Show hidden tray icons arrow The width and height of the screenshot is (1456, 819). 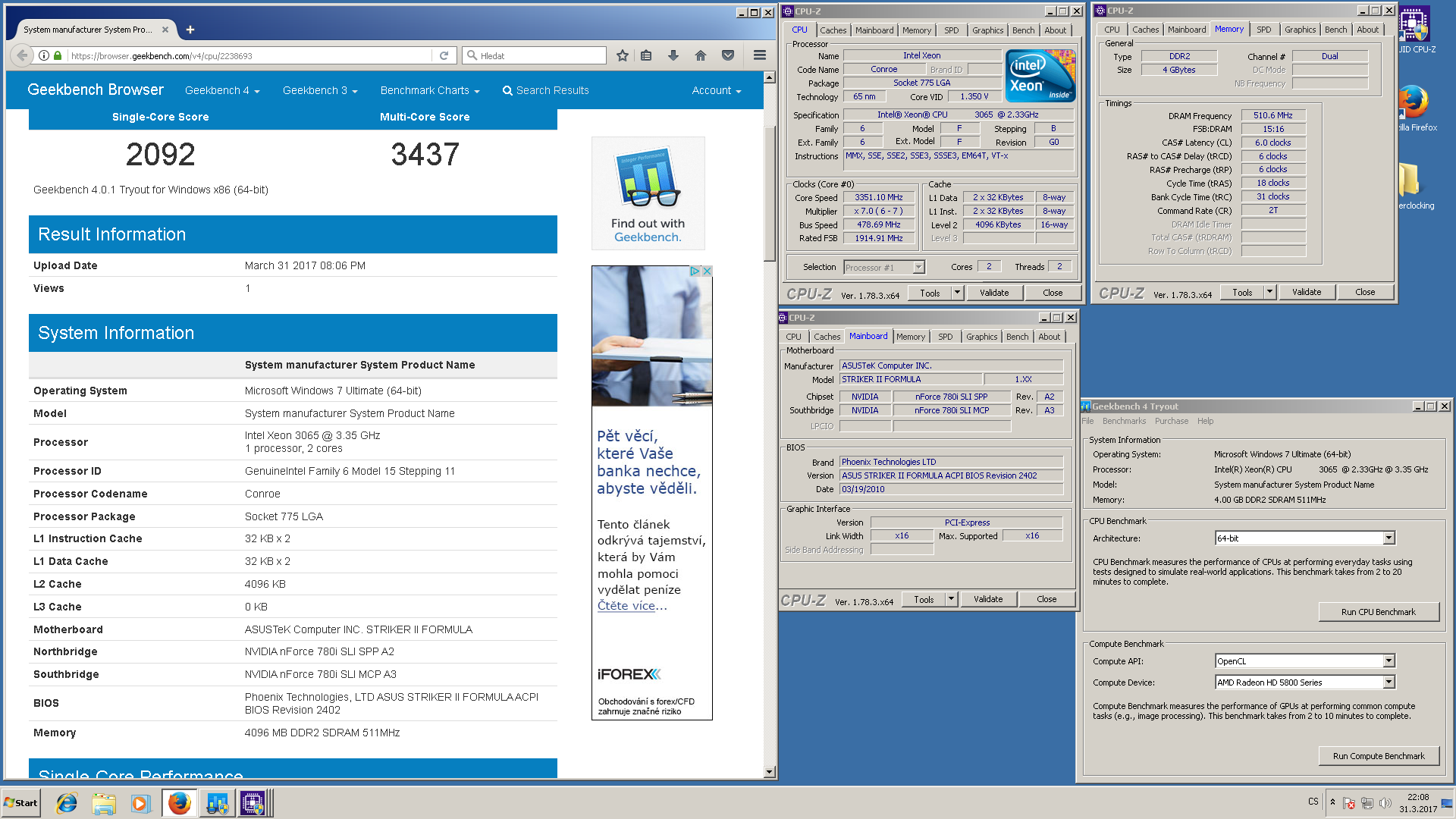tap(1332, 802)
